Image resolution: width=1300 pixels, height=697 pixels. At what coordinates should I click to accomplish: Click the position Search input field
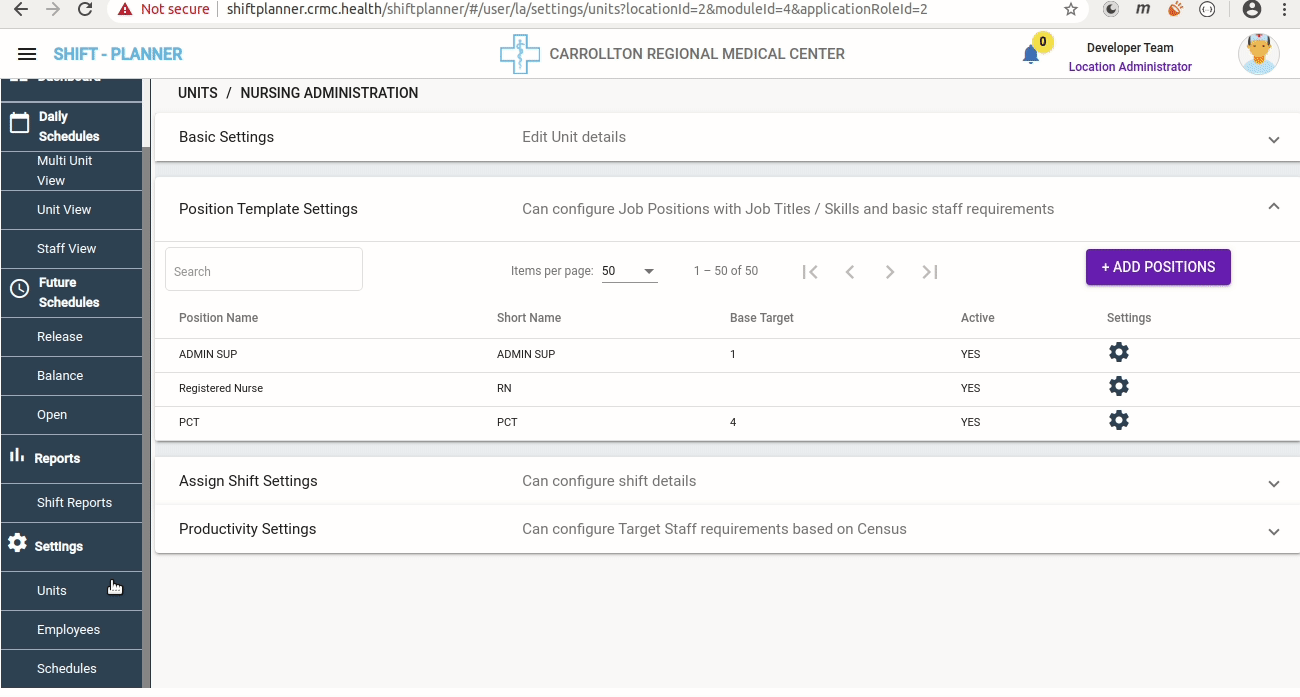263,271
